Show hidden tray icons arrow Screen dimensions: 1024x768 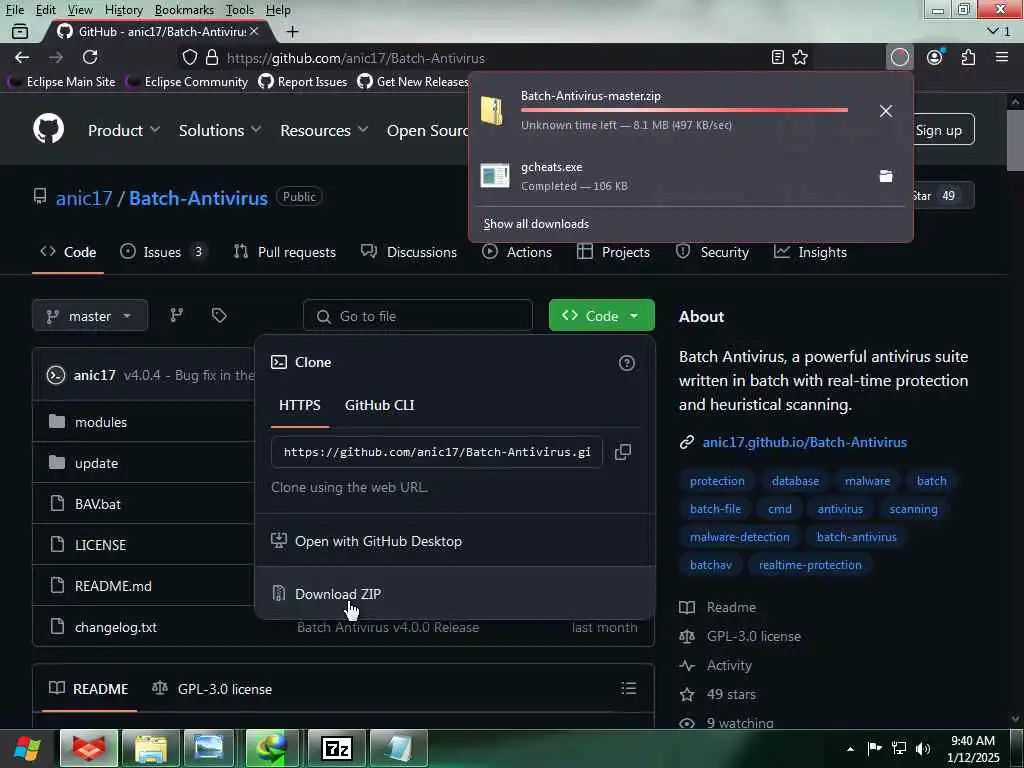(x=850, y=749)
